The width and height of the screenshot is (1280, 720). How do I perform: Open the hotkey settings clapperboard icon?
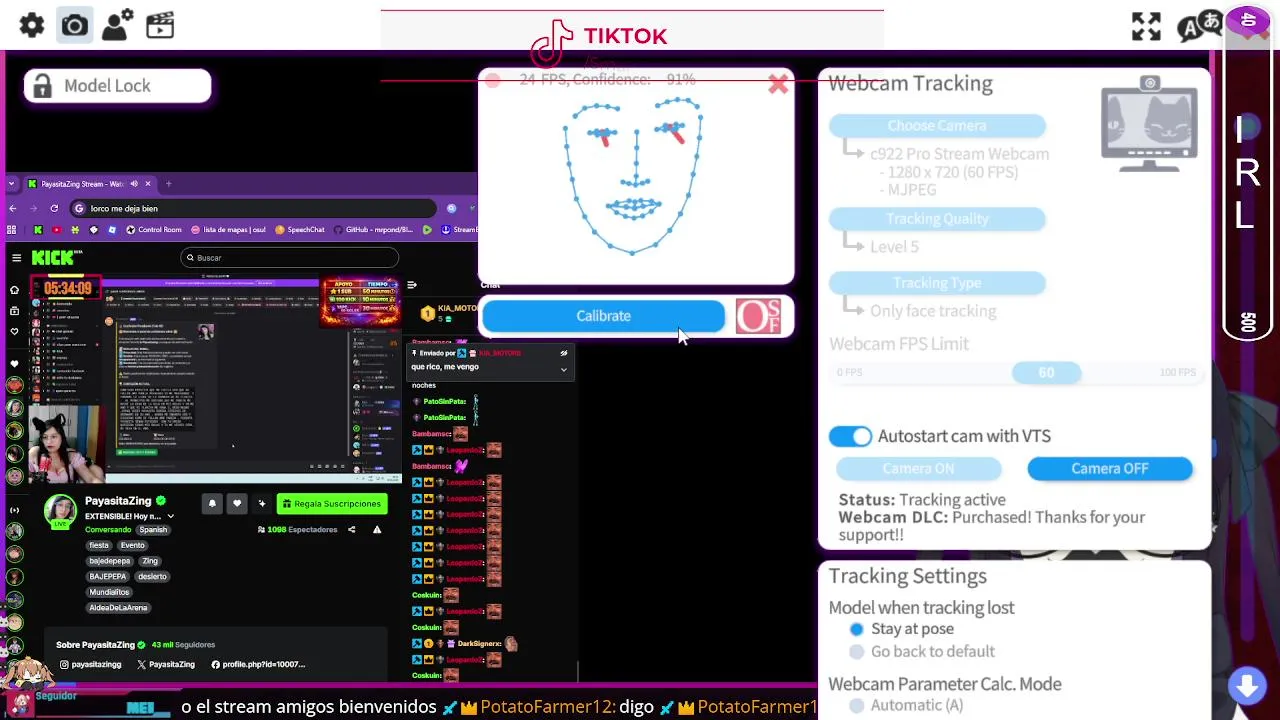click(160, 25)
